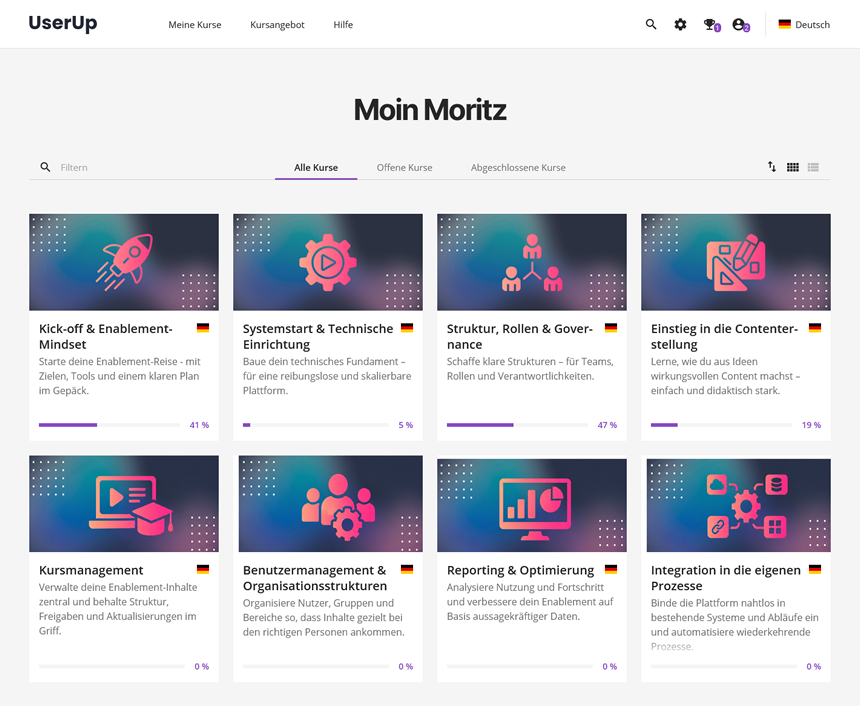Viewport: 860px width, 706px height.
Task: Click the gear play icon on Systemstart course
Action: coord(328,262)
